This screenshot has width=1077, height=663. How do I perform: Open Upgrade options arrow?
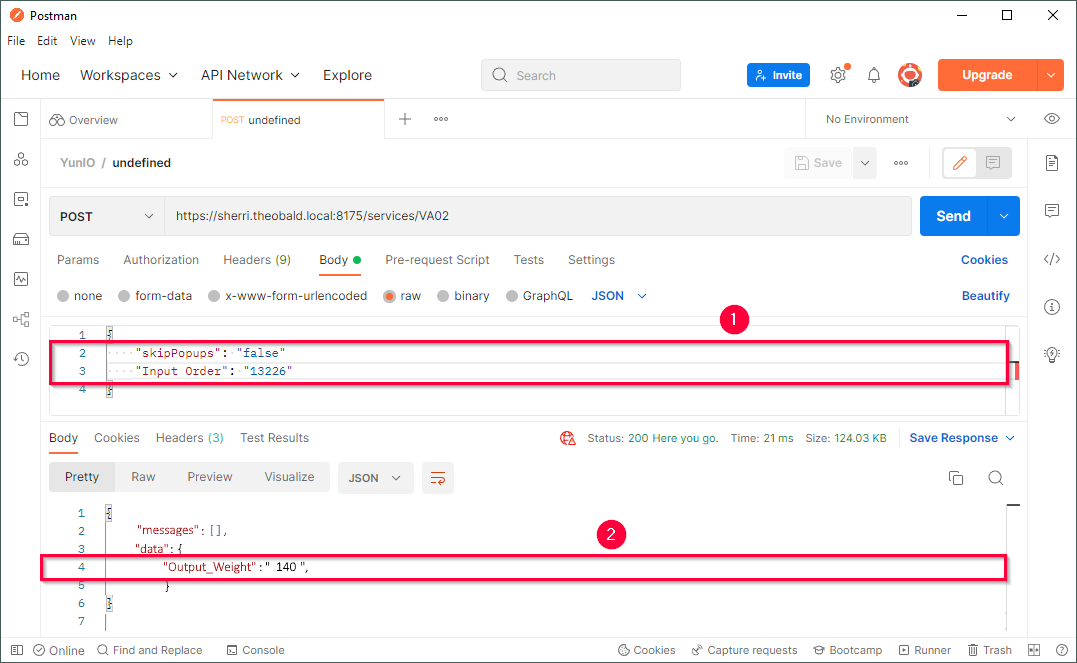point(1050,75)
